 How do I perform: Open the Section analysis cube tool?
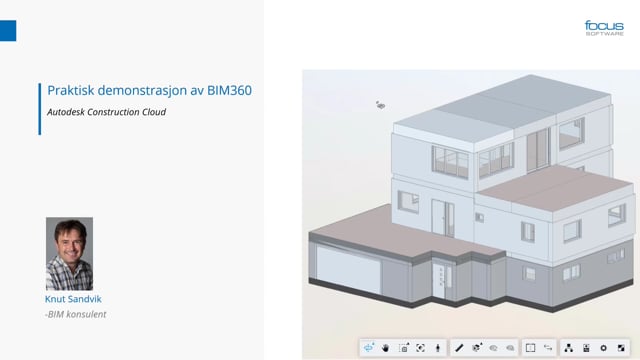click(476, 348)
